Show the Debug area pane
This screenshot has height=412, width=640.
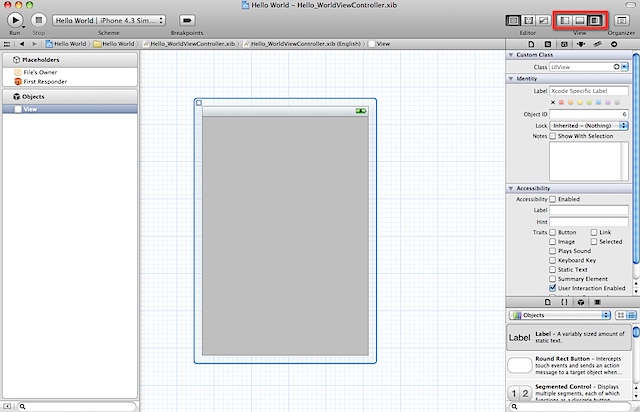click(580, 20)
